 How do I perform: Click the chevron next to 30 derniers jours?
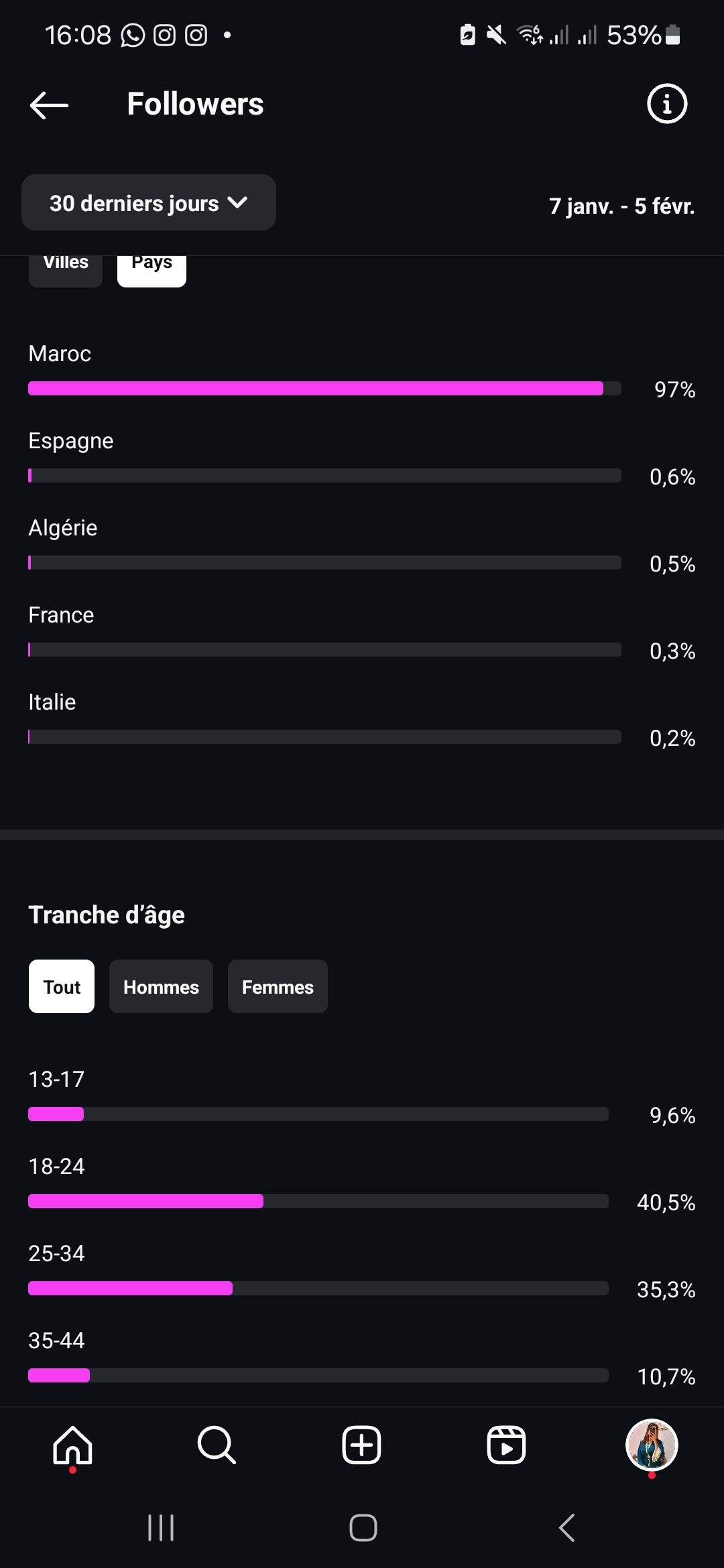237,202
